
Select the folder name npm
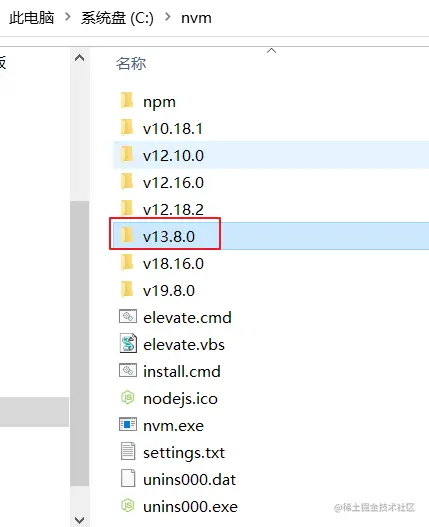tap(159, 102)
